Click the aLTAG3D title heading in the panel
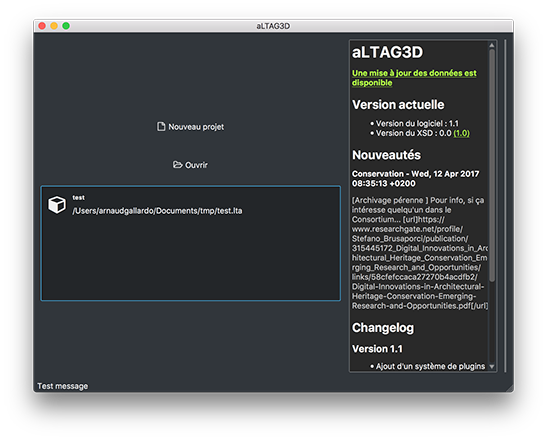547x440 pixels. tap(387, 52)
